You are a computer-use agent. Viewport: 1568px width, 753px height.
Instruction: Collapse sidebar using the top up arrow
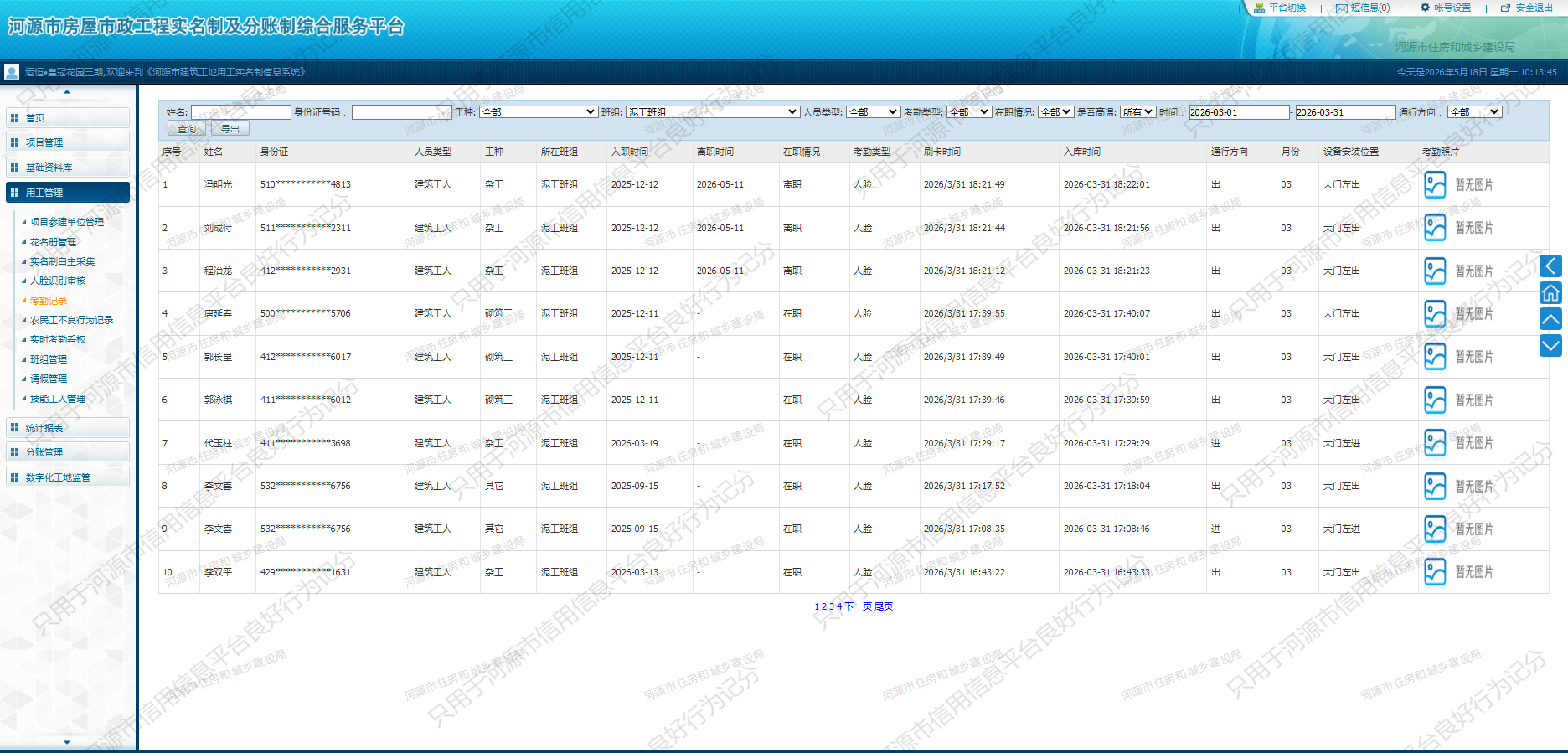pos(67,92)
